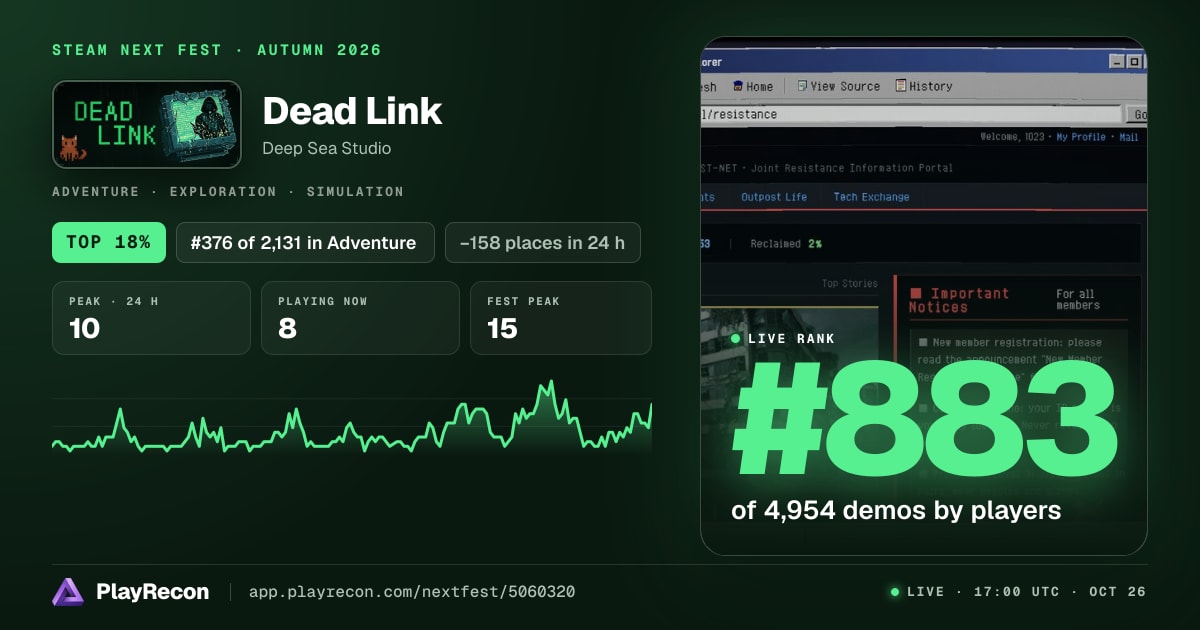
Task: Click the View Source page icon
Action: [x=801, y=86]
